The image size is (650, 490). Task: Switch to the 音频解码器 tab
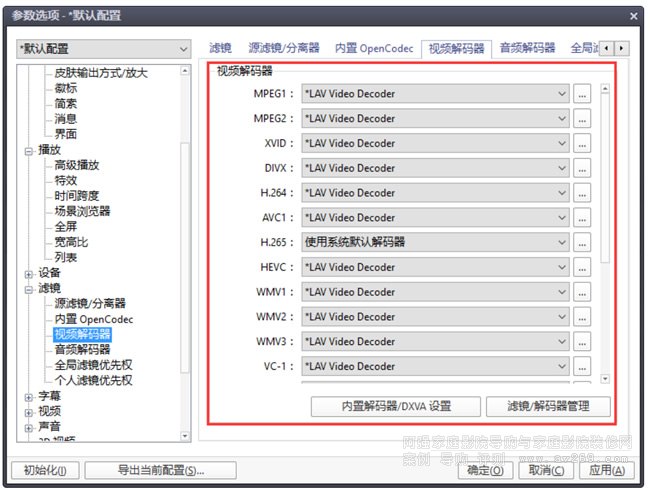click(527, 48)
